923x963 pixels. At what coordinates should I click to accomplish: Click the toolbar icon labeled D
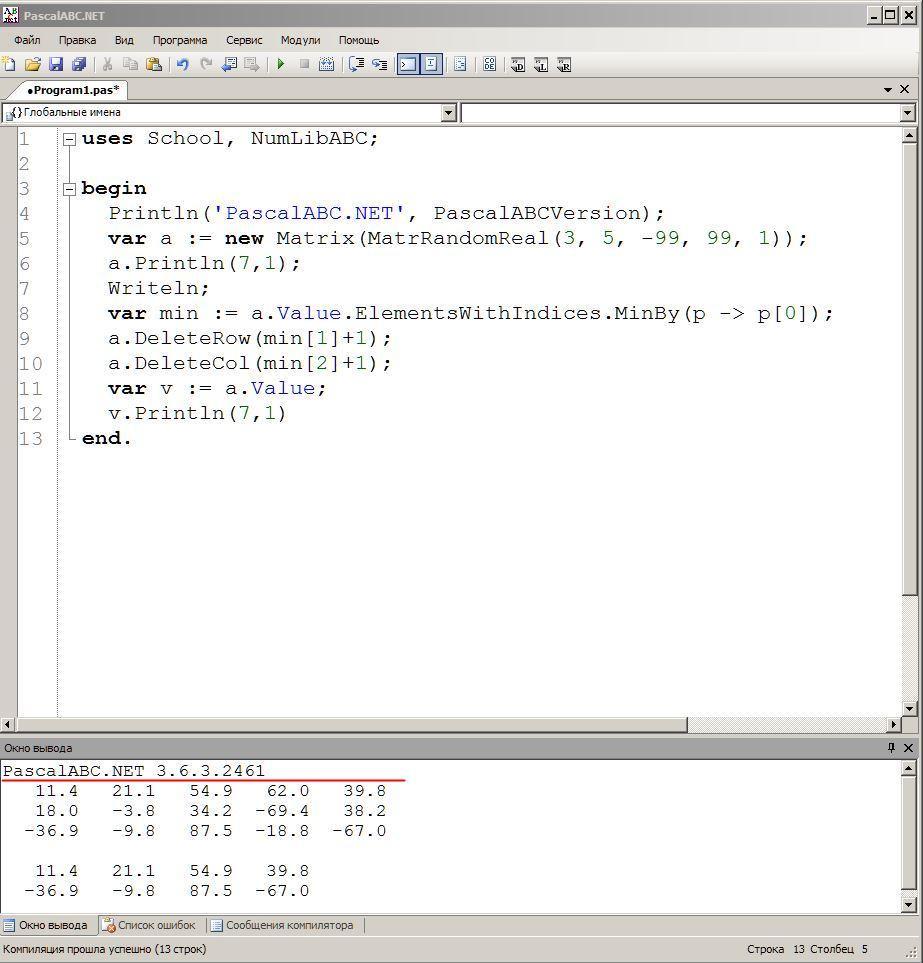click(x=518, y=64)
